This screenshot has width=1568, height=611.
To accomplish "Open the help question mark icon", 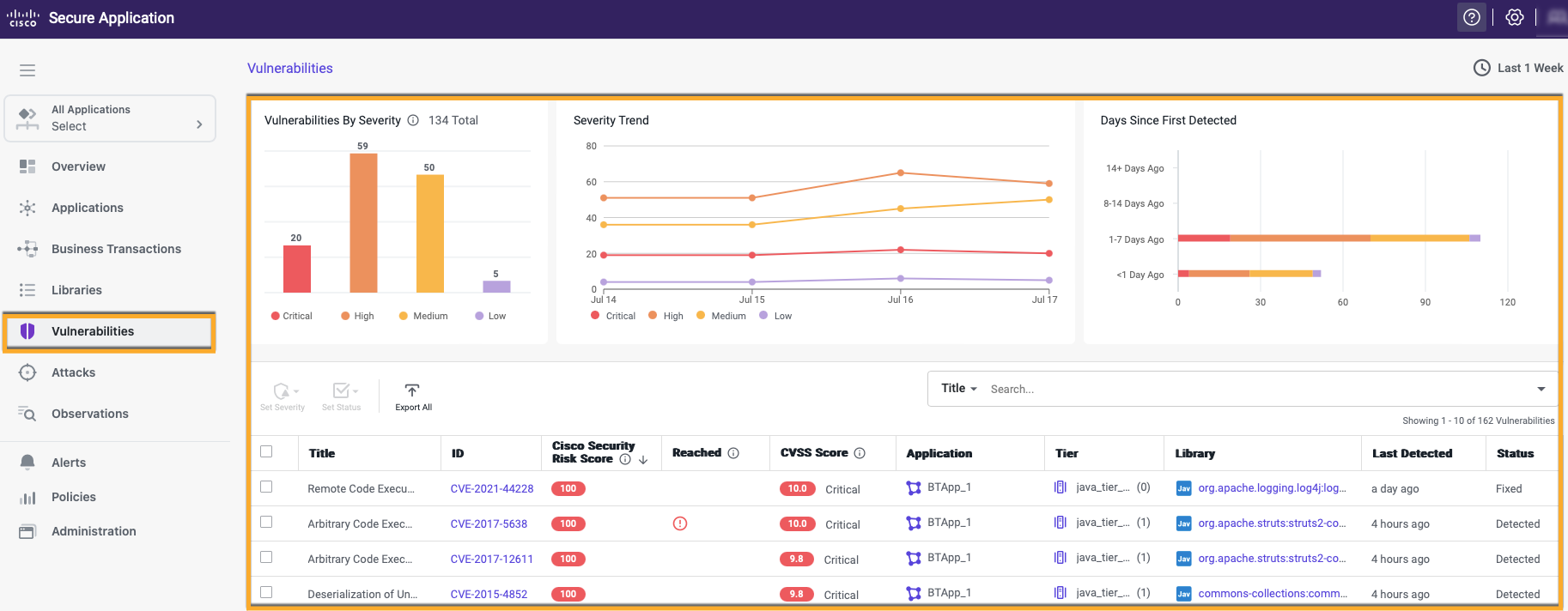I will (1472, 17).
